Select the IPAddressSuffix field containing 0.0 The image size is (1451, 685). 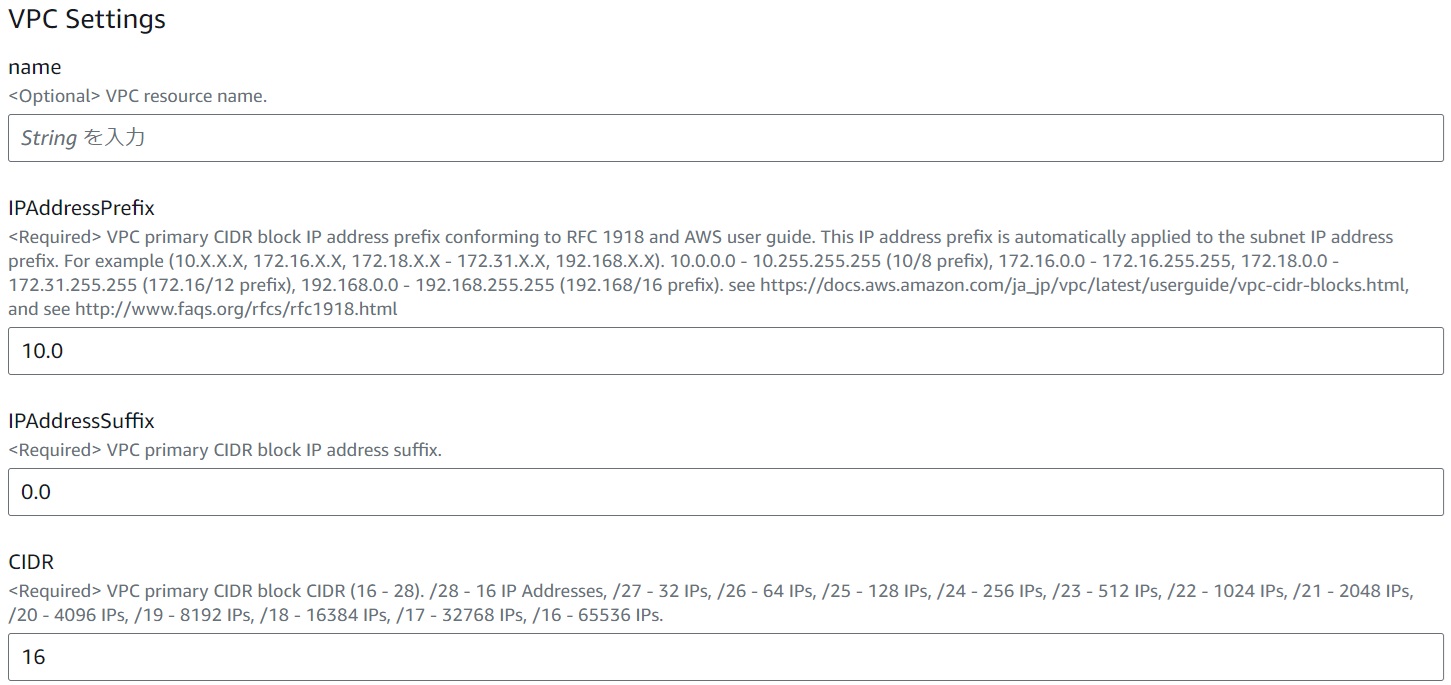[725, 492]
